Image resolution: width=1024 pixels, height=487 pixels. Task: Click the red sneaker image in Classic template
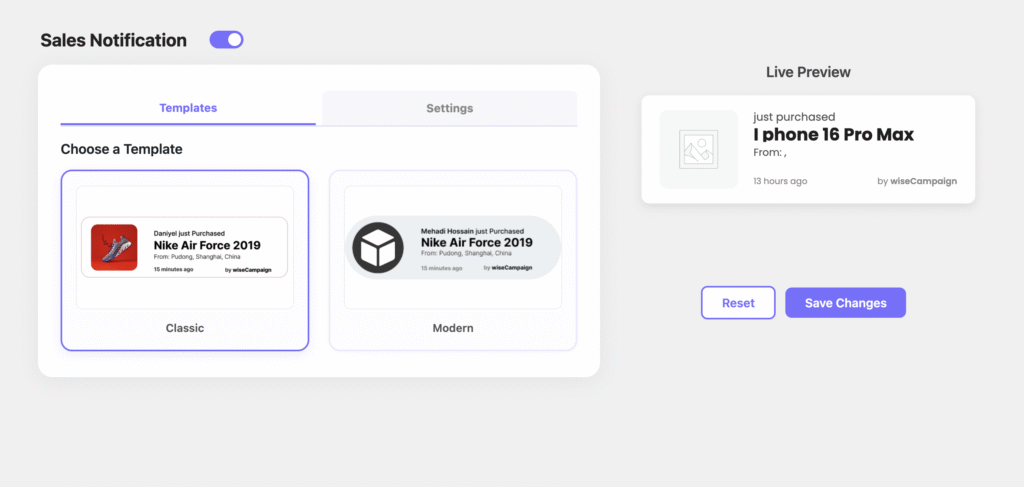(114, 247)
